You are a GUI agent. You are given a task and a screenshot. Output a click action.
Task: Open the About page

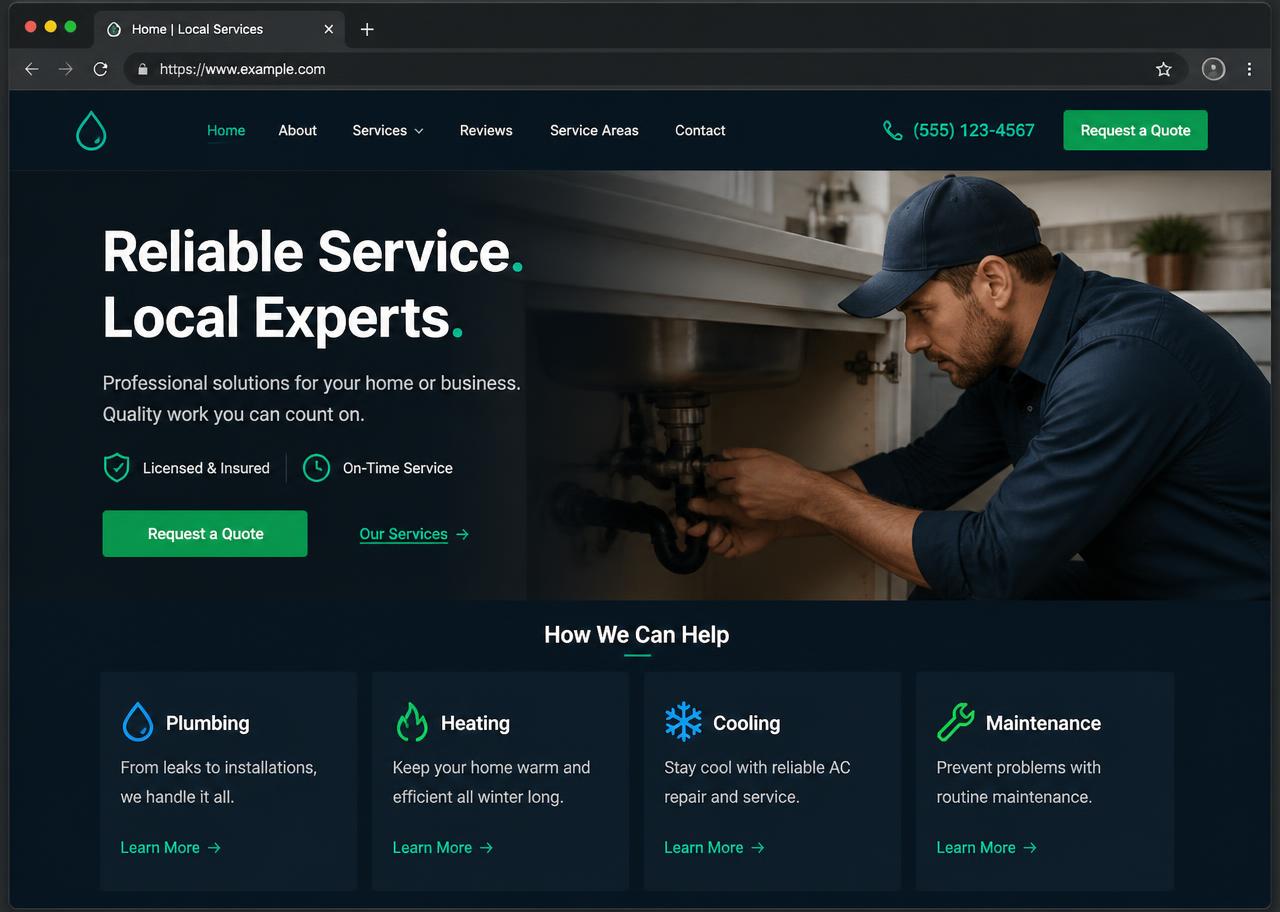298,131
